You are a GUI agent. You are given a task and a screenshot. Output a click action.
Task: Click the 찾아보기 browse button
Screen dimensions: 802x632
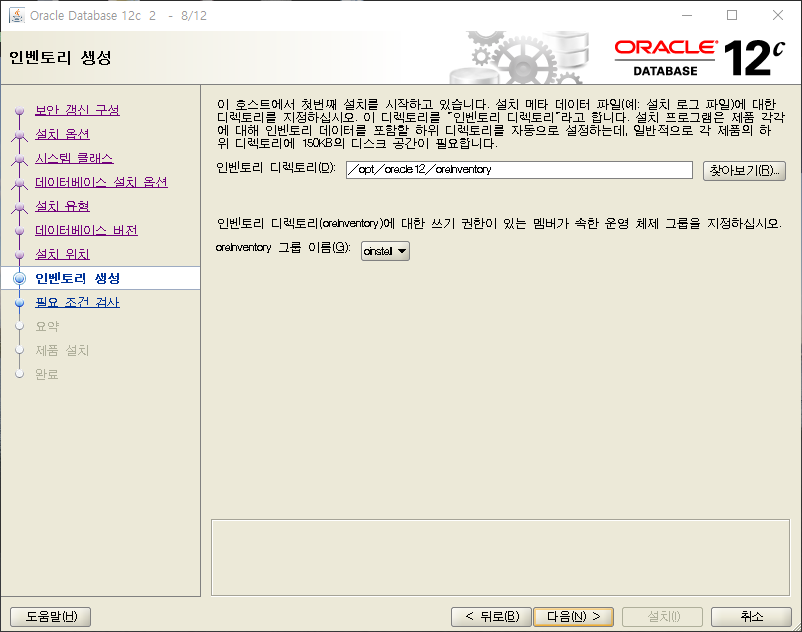tap(744, 170)
